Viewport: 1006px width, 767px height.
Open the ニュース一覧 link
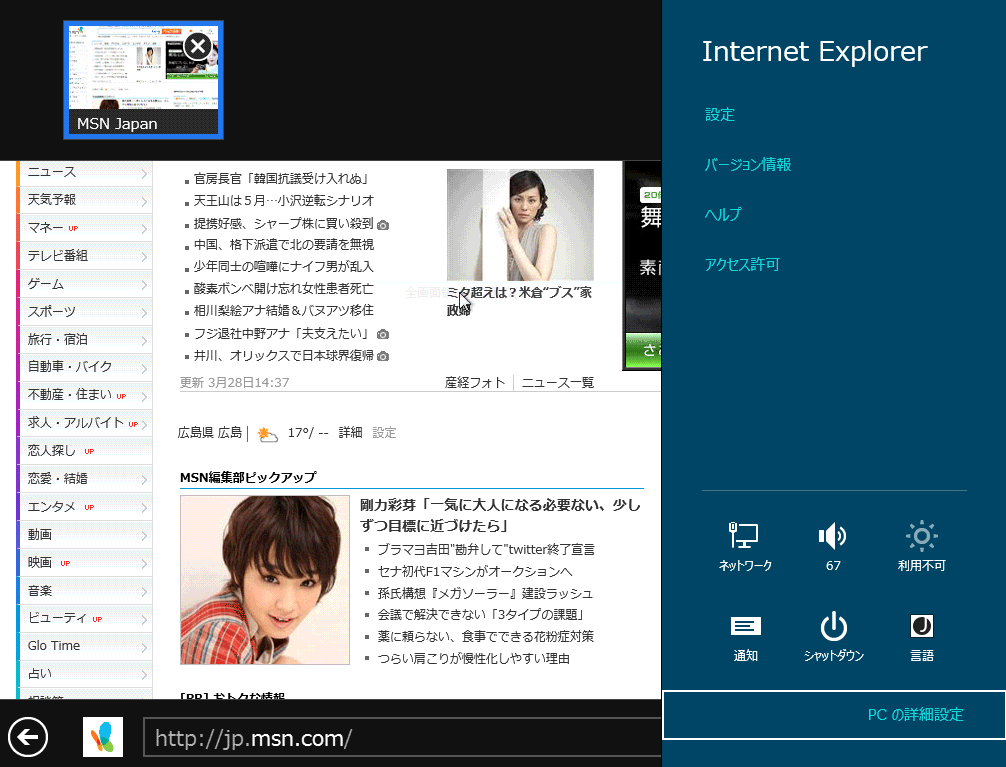point(558,383)
